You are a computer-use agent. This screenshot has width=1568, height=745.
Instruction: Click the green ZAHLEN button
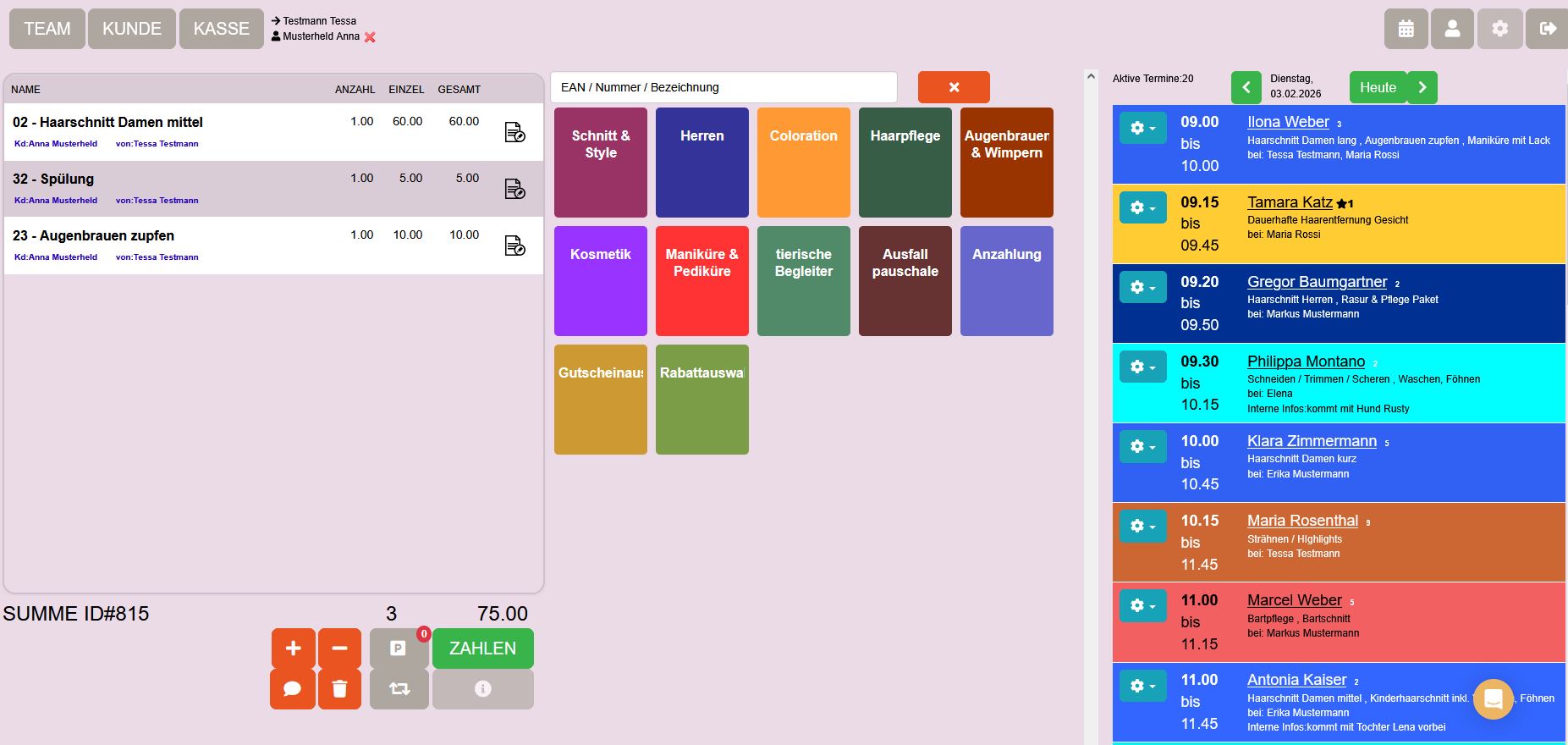[x=482, y=648]
